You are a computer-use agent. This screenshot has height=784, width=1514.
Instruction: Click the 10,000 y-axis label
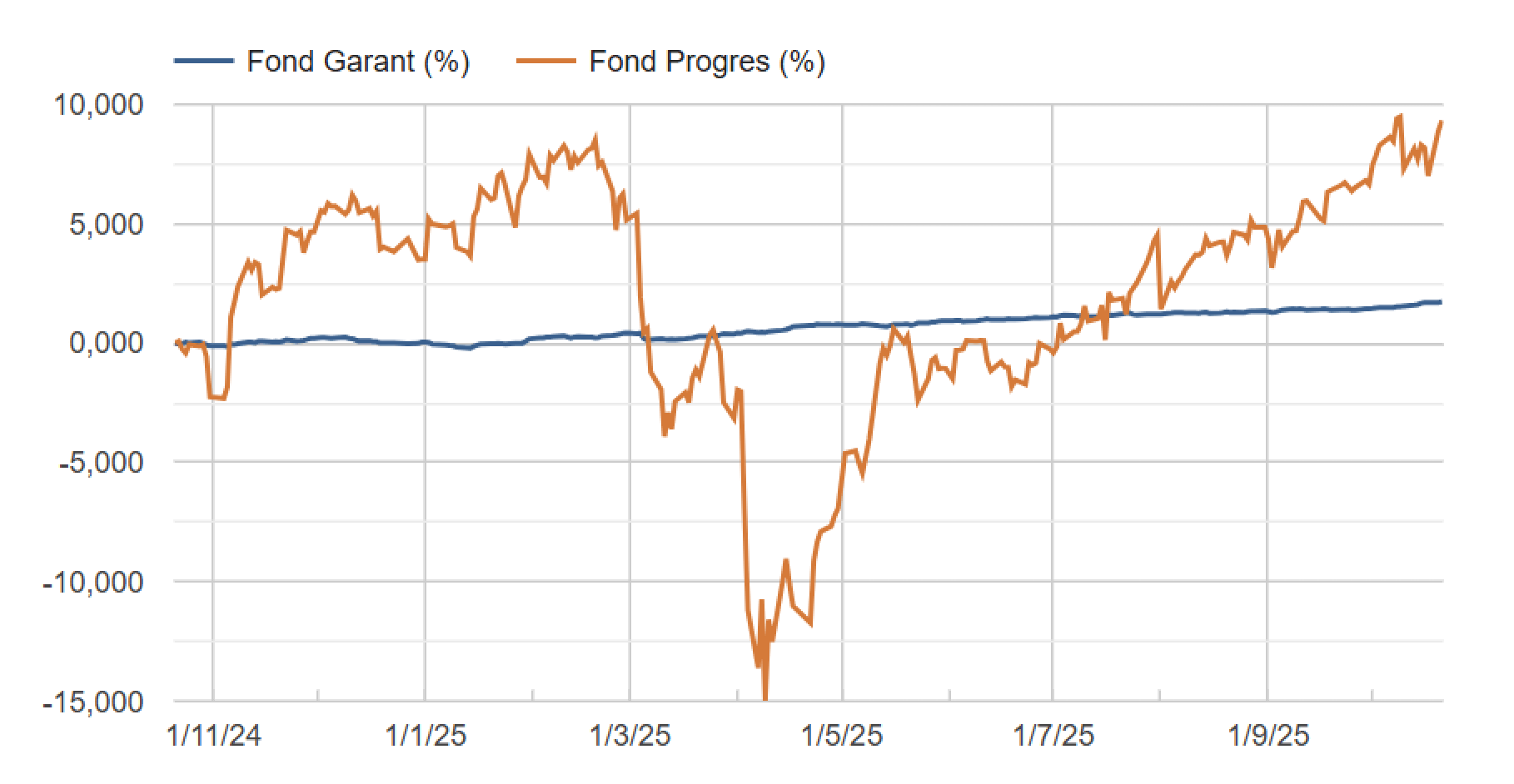(100, 106)
